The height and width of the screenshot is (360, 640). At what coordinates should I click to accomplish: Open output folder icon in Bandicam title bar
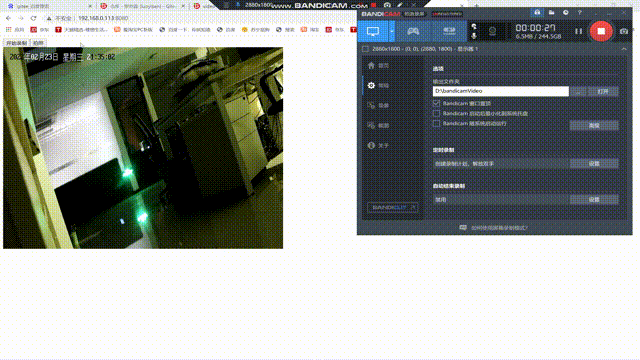point(551,13)
